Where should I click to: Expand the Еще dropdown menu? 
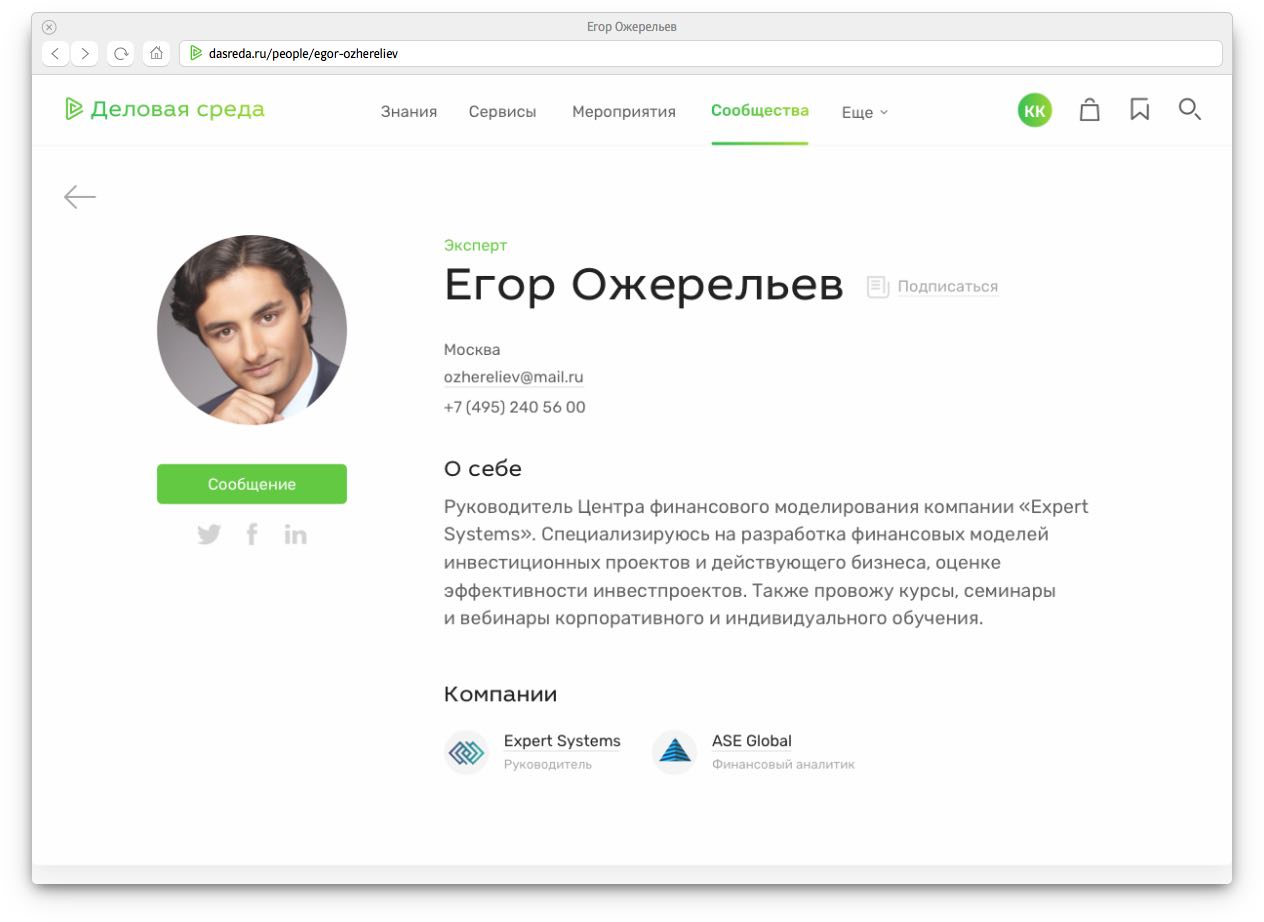tap(865, 113)
